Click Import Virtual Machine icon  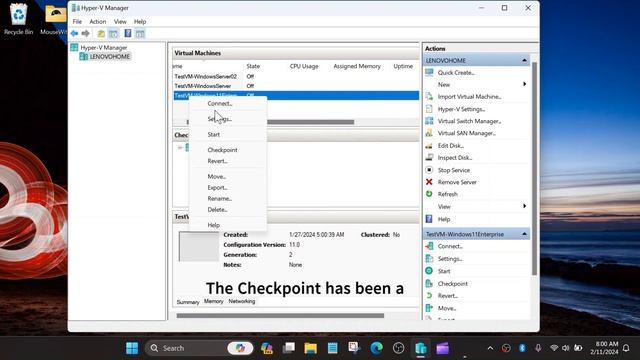(429, 97)
